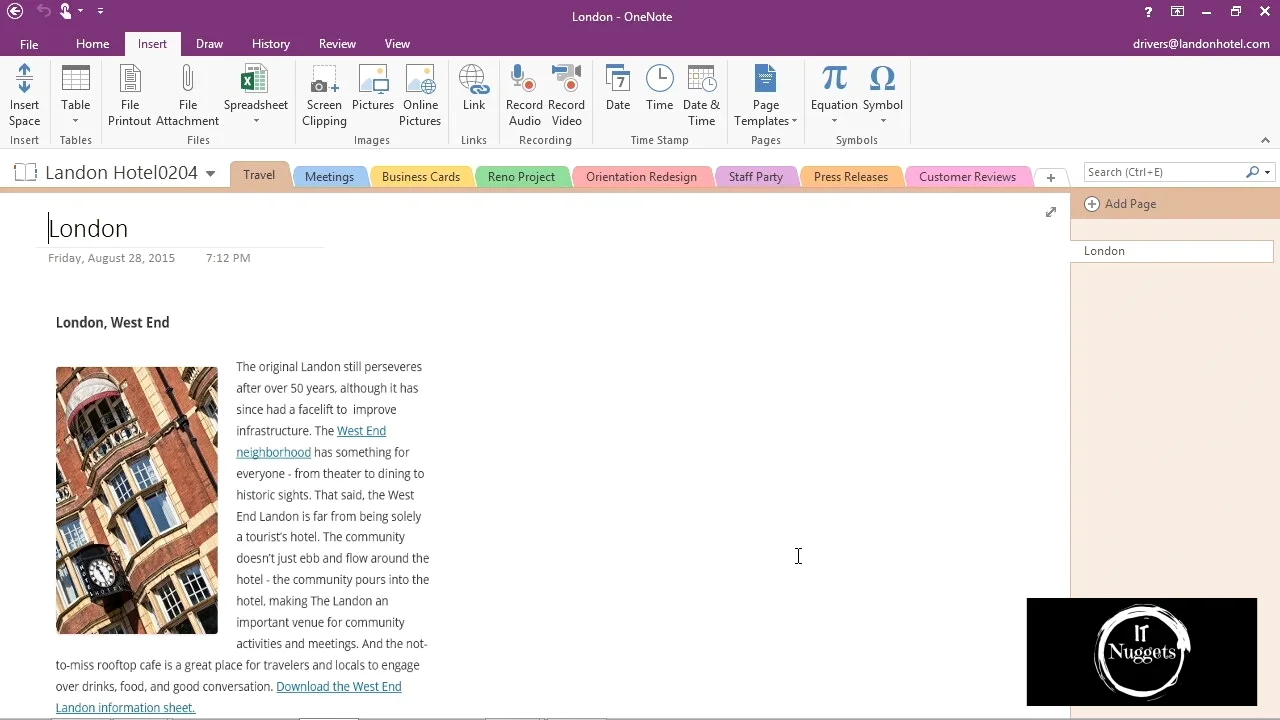Image resolution: width=1280 pixels, height=720 pixels.
Task: Open the History ribbon tab
Action: click(270, 44)
